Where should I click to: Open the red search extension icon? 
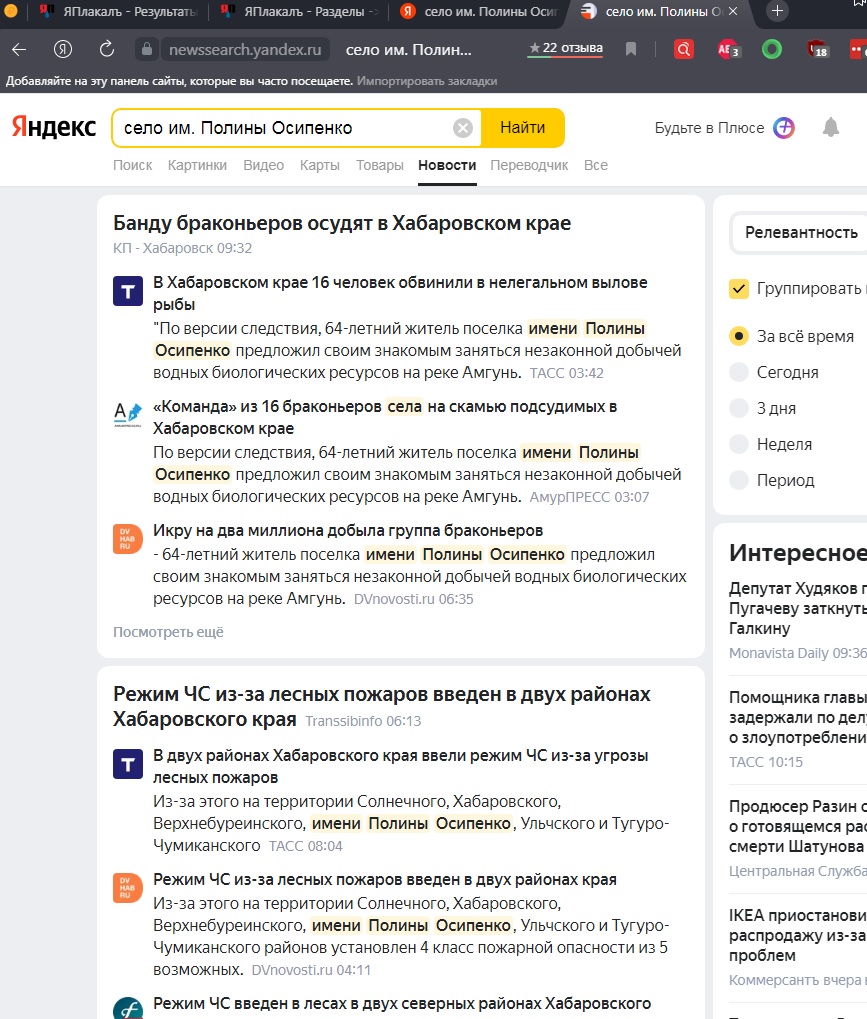684,49
